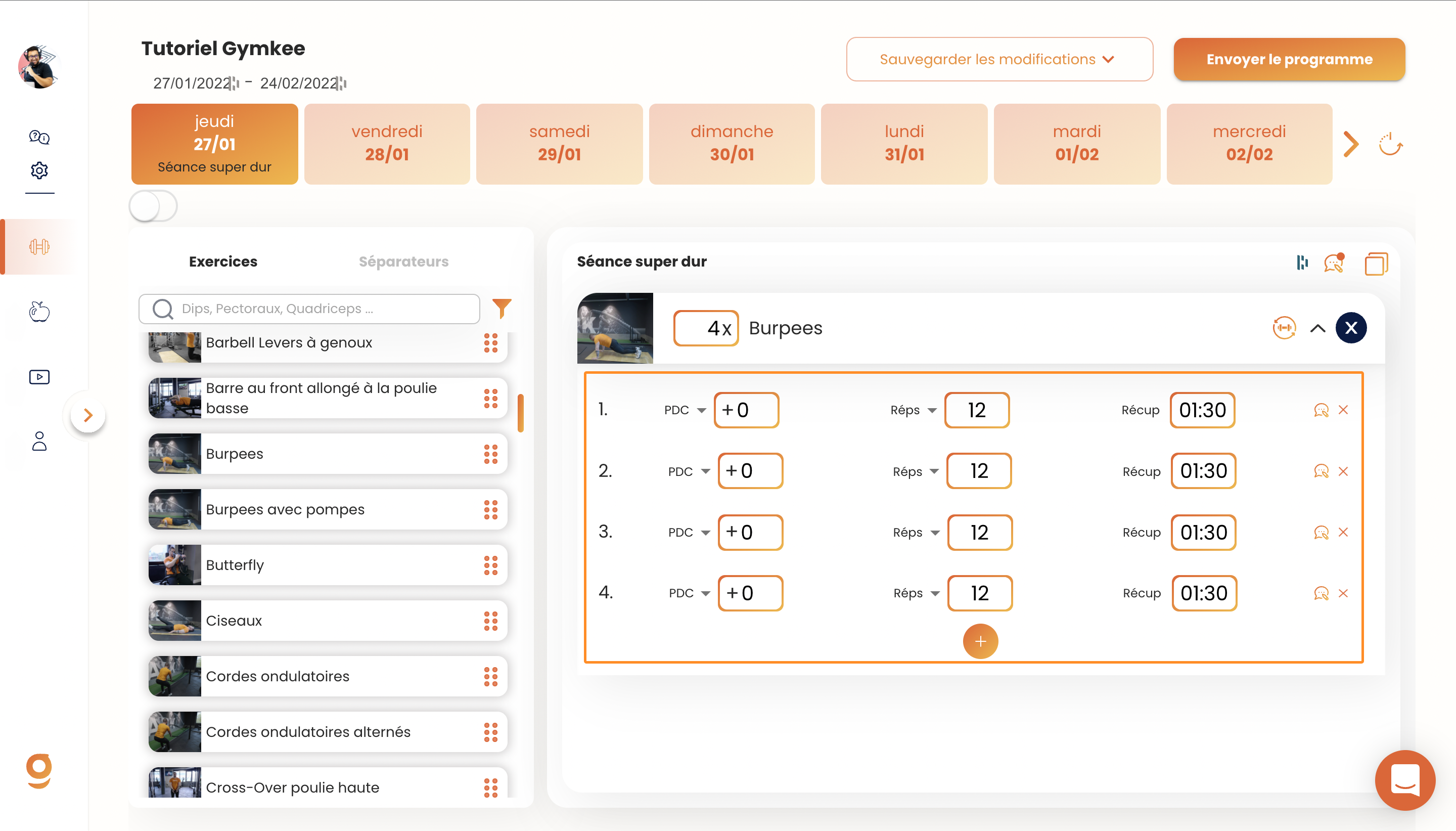Delete set 1 row
1456x831 pixels.
pos(1343,410)
